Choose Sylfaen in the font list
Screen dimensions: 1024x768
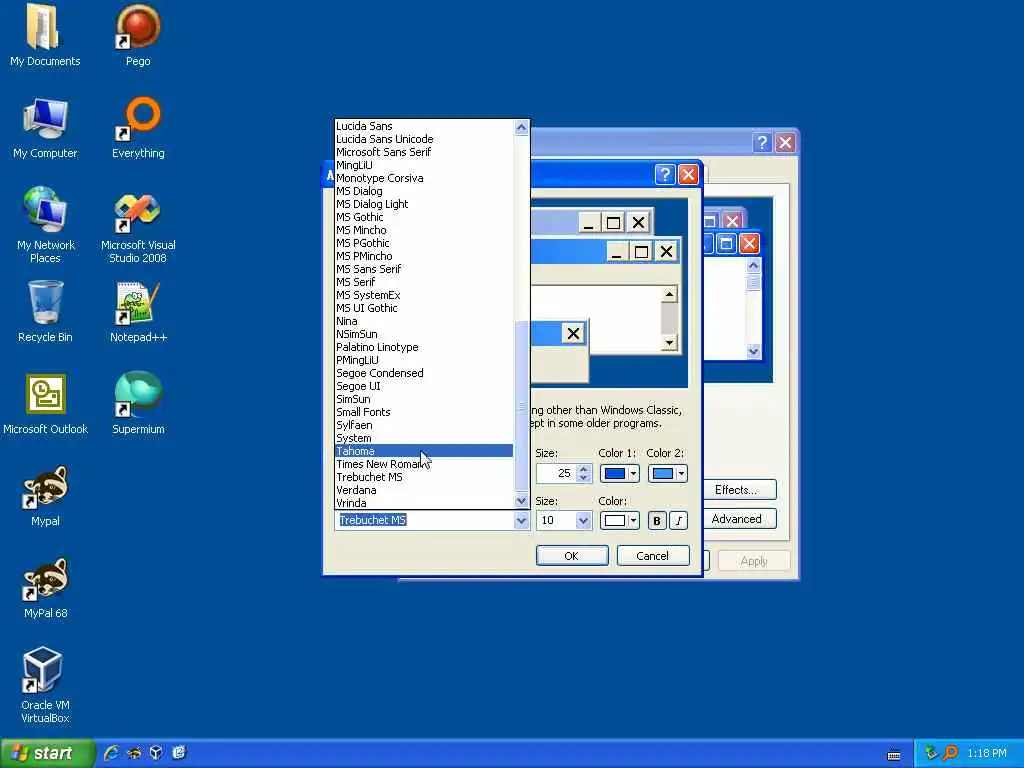(x=424, y=425)
